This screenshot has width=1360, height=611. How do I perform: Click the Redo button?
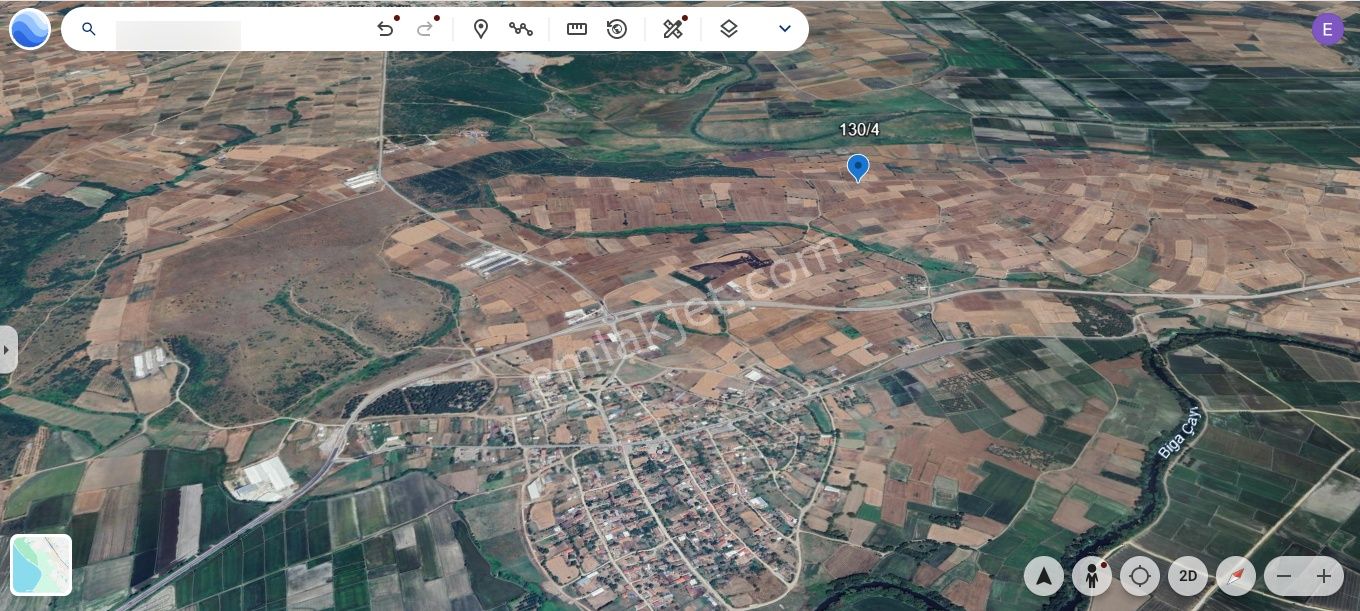[425, 29]
